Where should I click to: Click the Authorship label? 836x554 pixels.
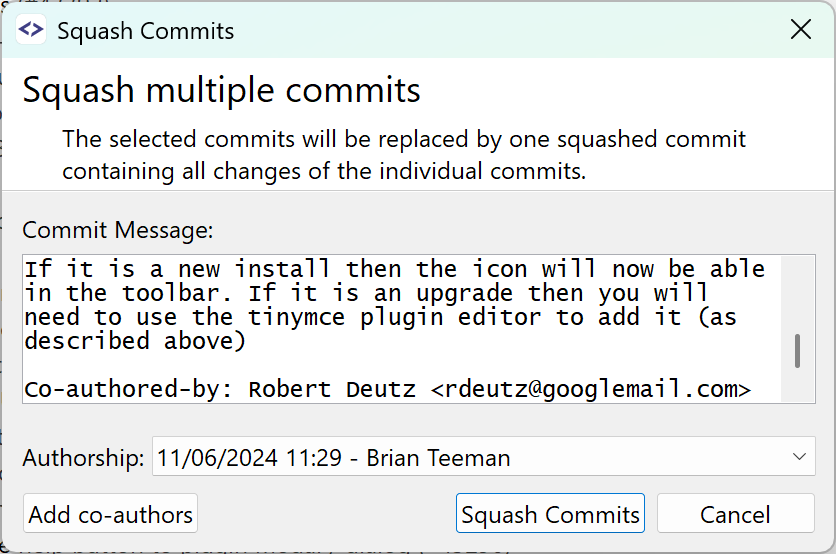tap(83, 457)
